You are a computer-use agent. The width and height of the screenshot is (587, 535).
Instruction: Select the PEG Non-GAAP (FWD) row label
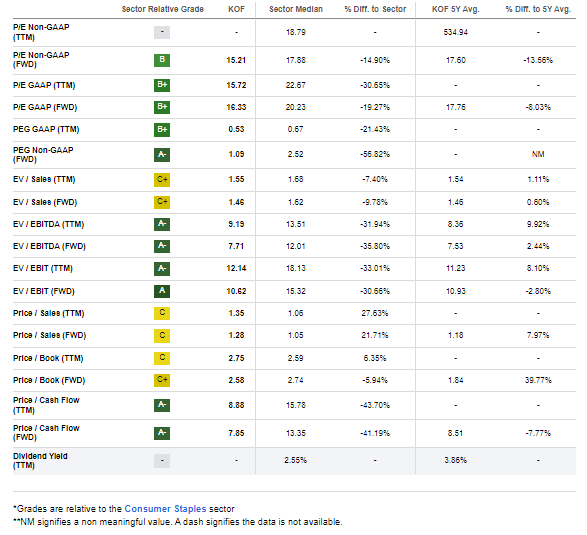pos(43,155)
